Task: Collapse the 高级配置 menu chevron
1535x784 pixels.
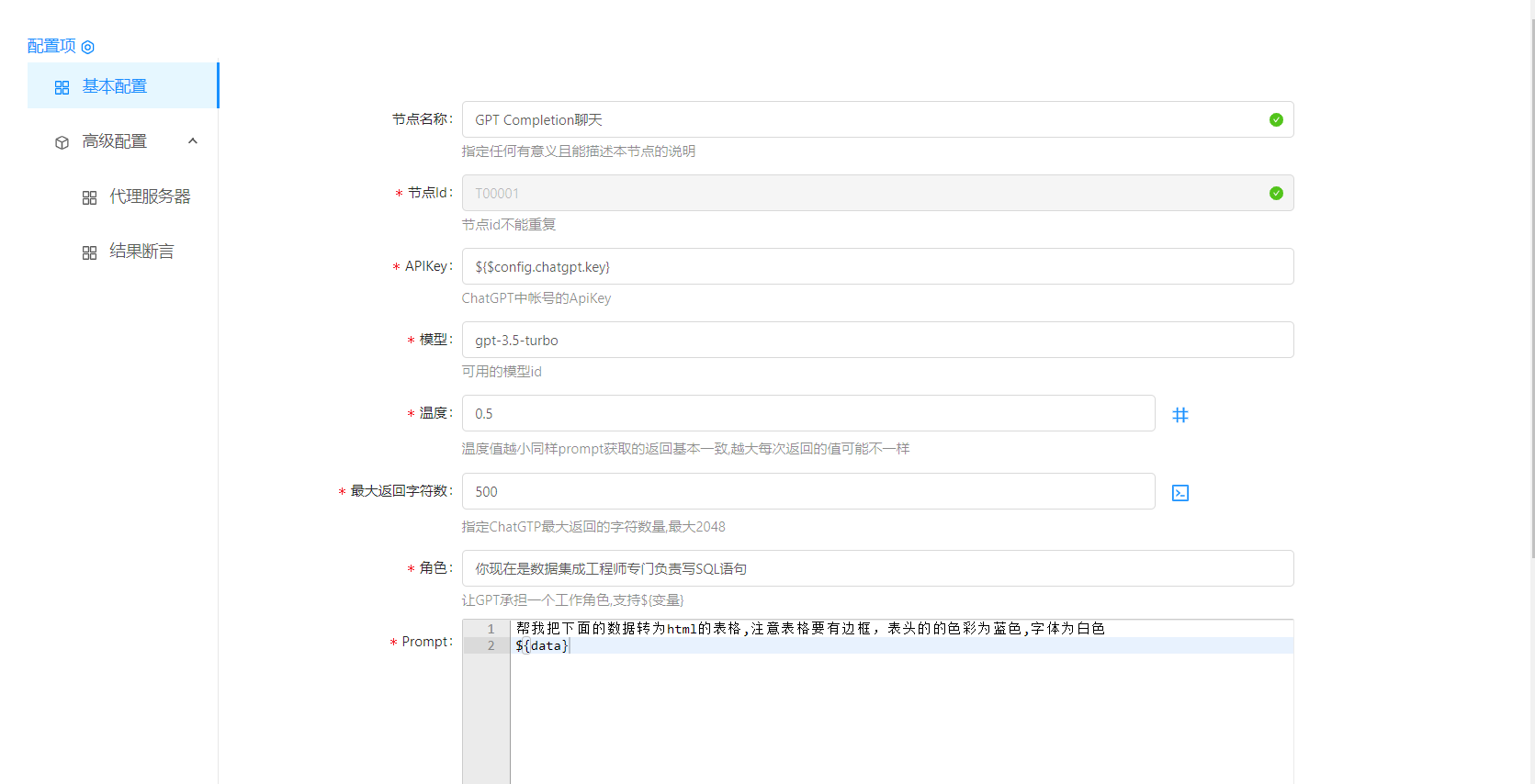Action: coord(193,141)
